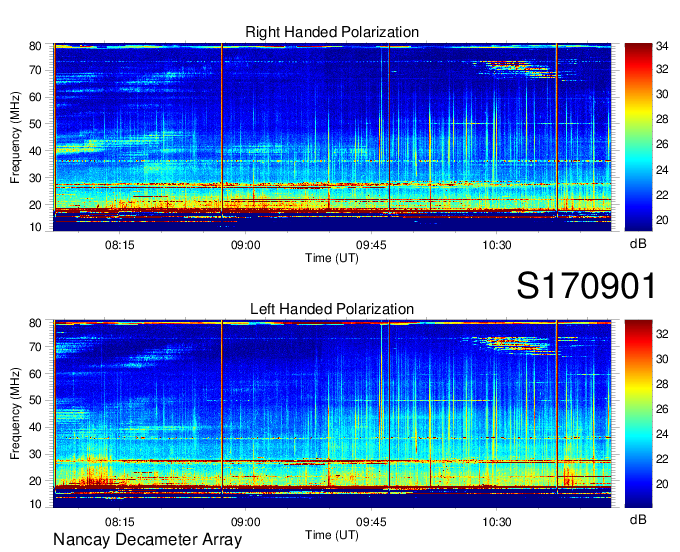Click the Right Handed Polarization title
This screenshot has width=680, height=552.
click(332, 32)
